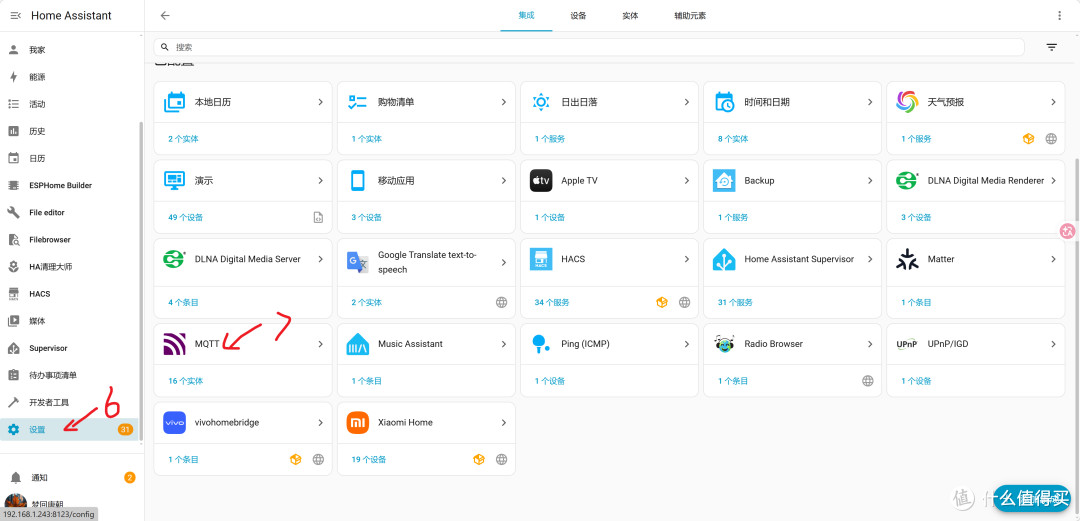Screen dimensions: 1080x521
Task: Click the Xiaomi Home logo icon
Action: tap(357, 422)
